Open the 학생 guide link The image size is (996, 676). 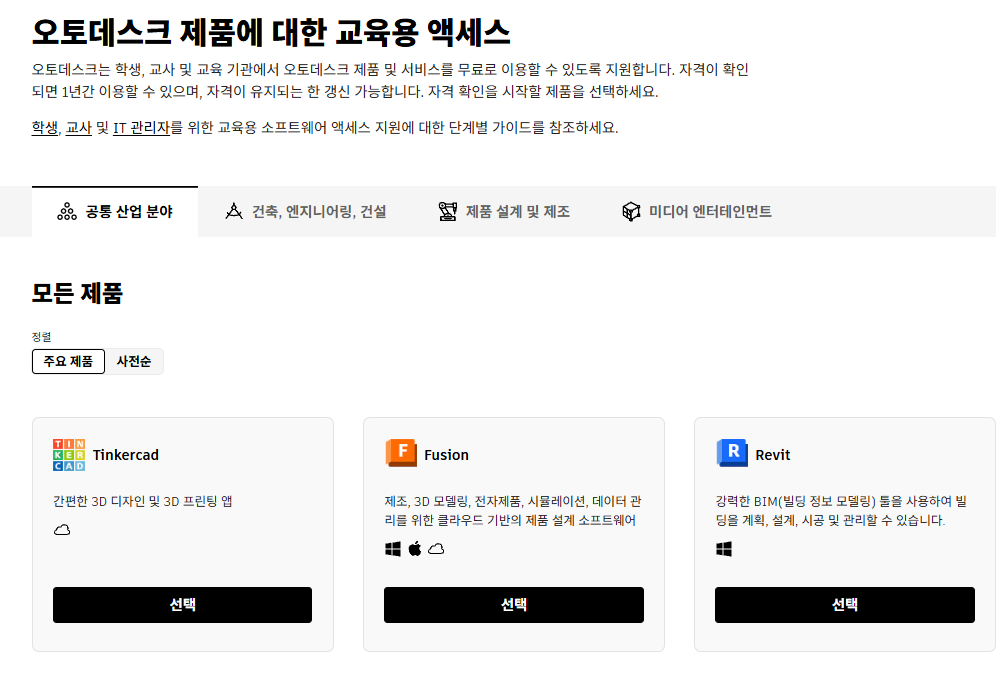[x=44, y=128]
